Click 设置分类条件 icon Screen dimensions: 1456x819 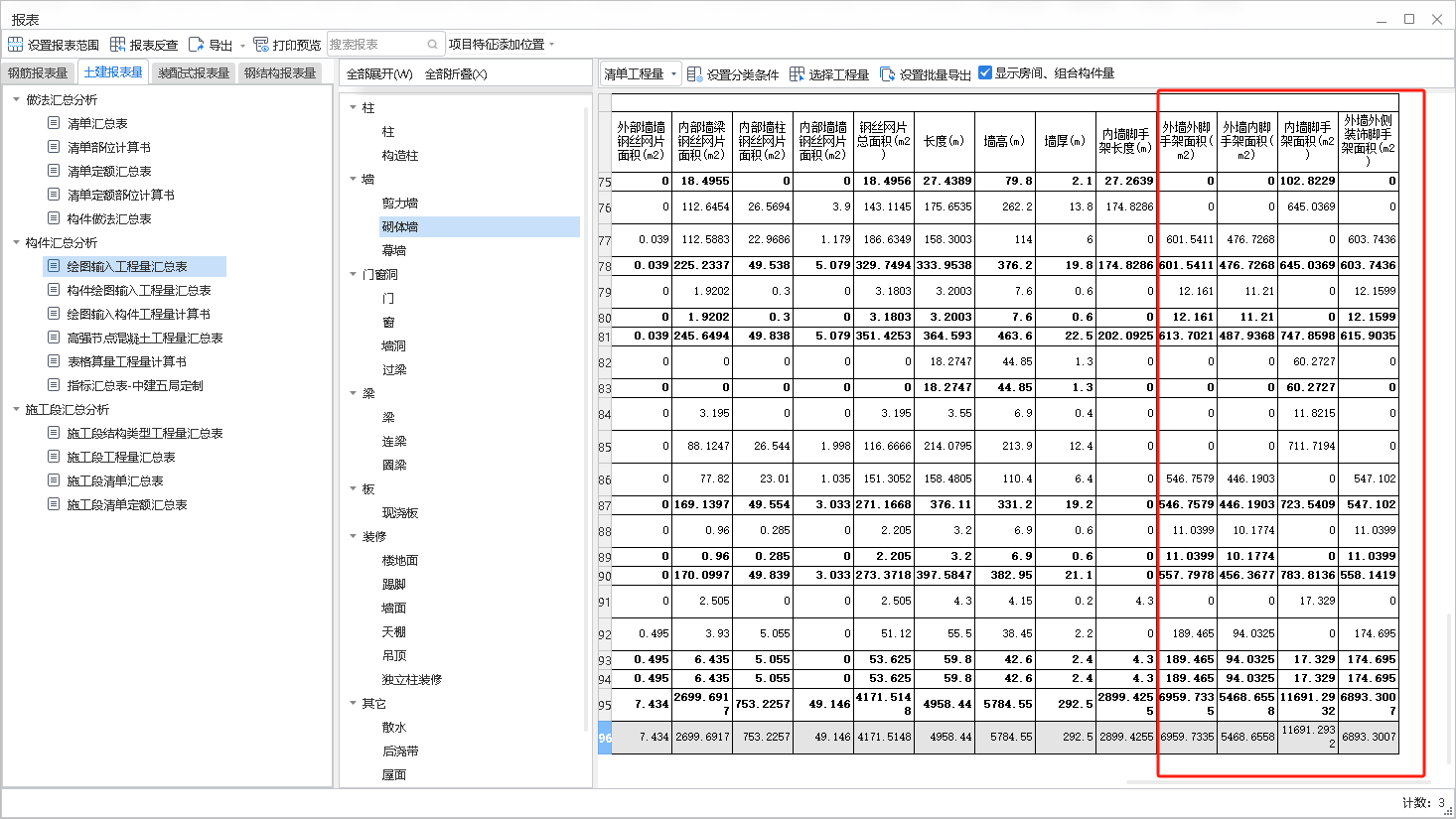(694, 74)
